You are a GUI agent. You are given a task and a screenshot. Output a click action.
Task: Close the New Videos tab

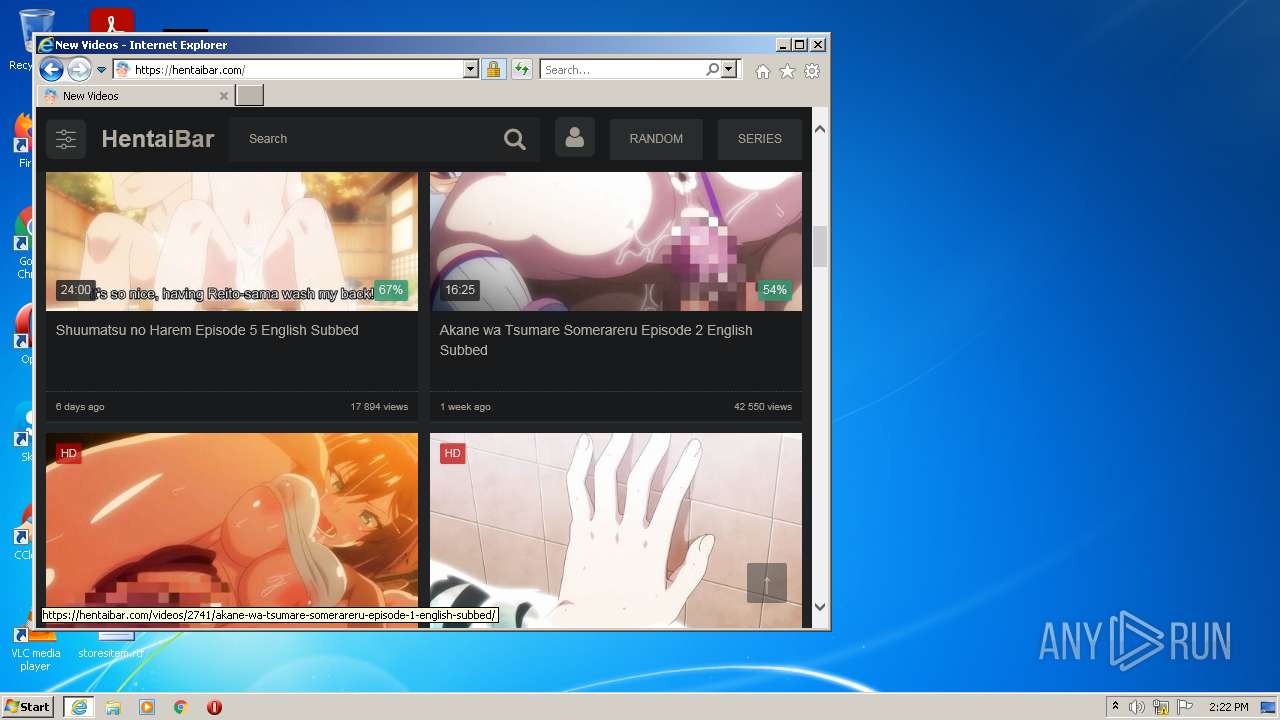click(223, 96)
